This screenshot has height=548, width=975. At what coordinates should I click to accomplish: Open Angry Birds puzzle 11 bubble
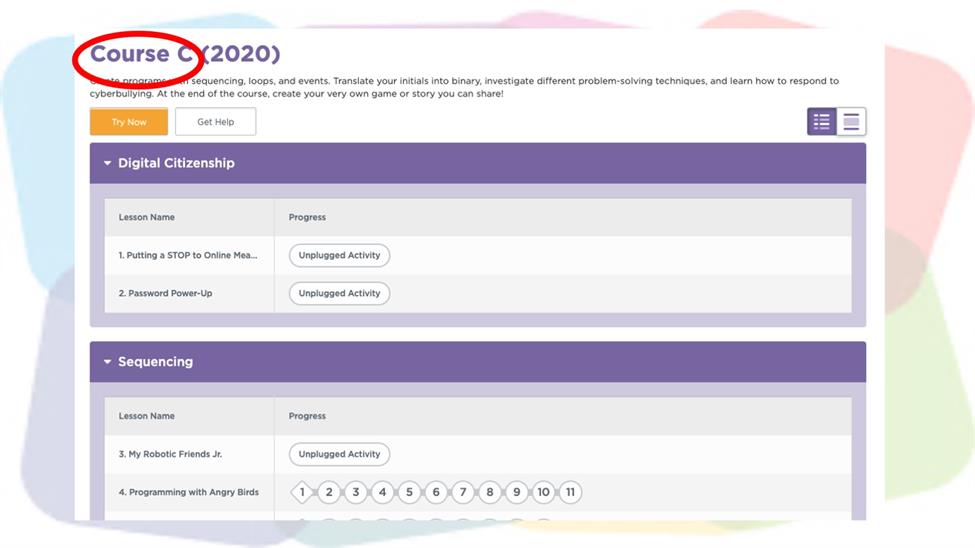coord(570,492)
